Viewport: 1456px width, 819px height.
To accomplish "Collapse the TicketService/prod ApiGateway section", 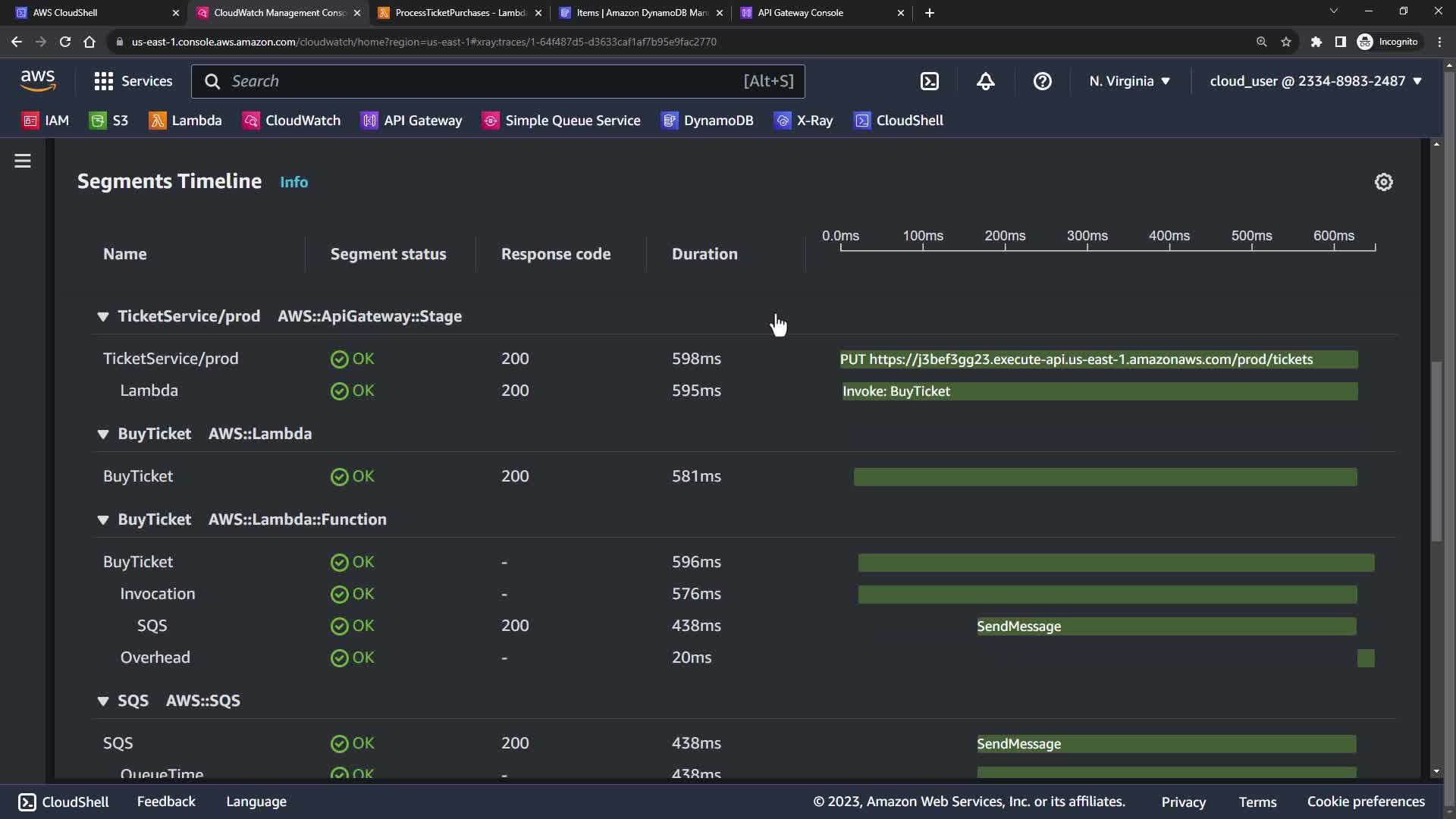I will point(103,317).
